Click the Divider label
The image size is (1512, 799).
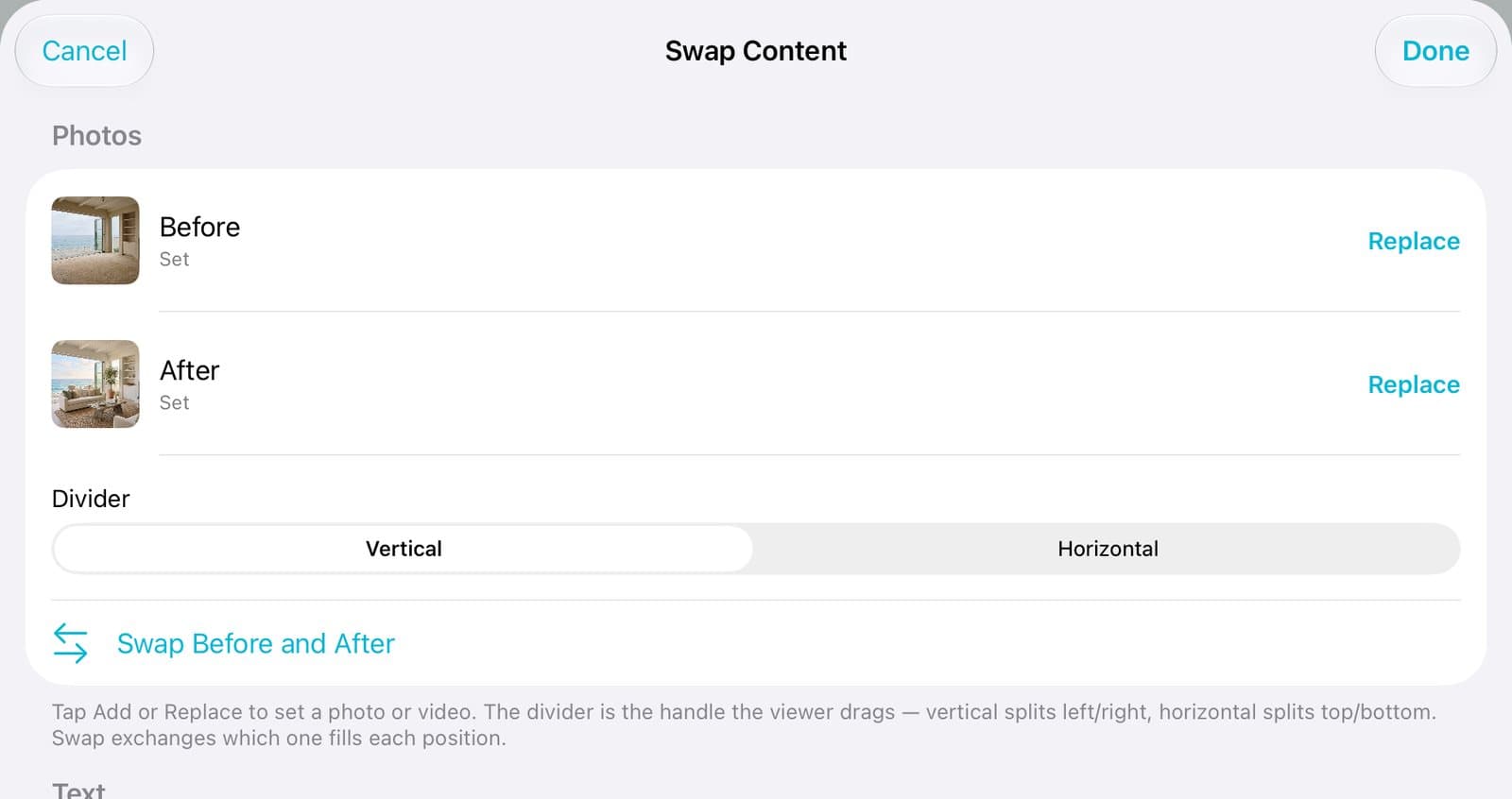91,499
